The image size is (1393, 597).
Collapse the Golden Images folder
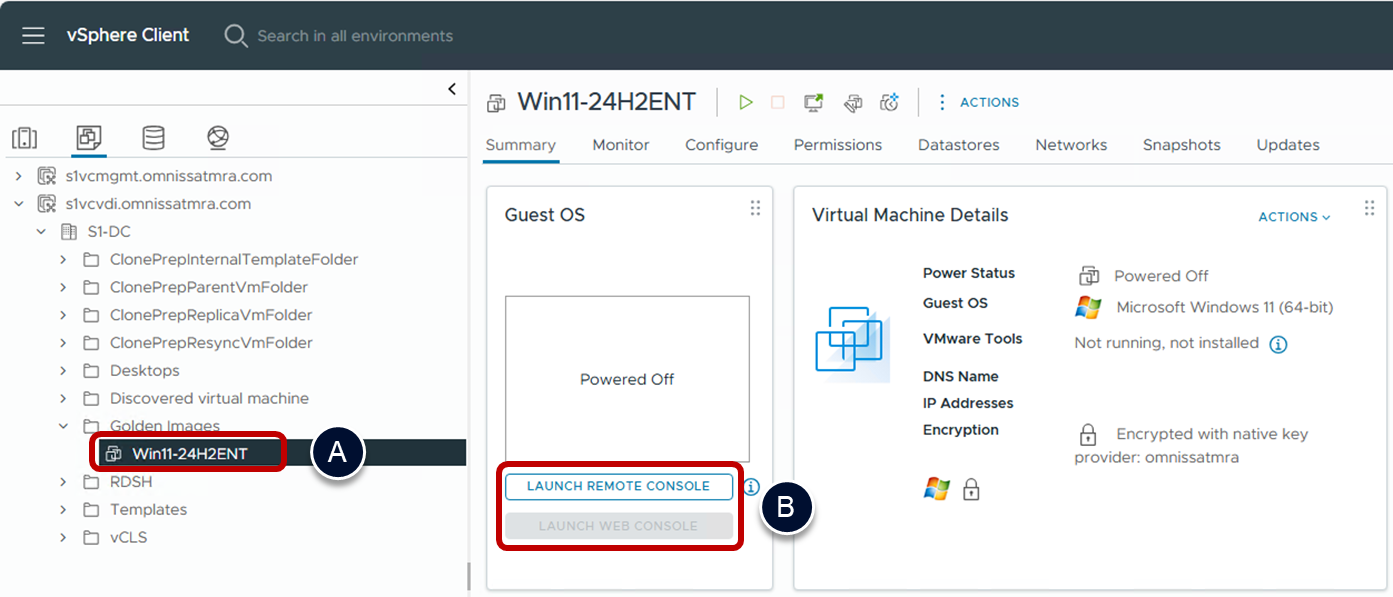tap(63, 426)
